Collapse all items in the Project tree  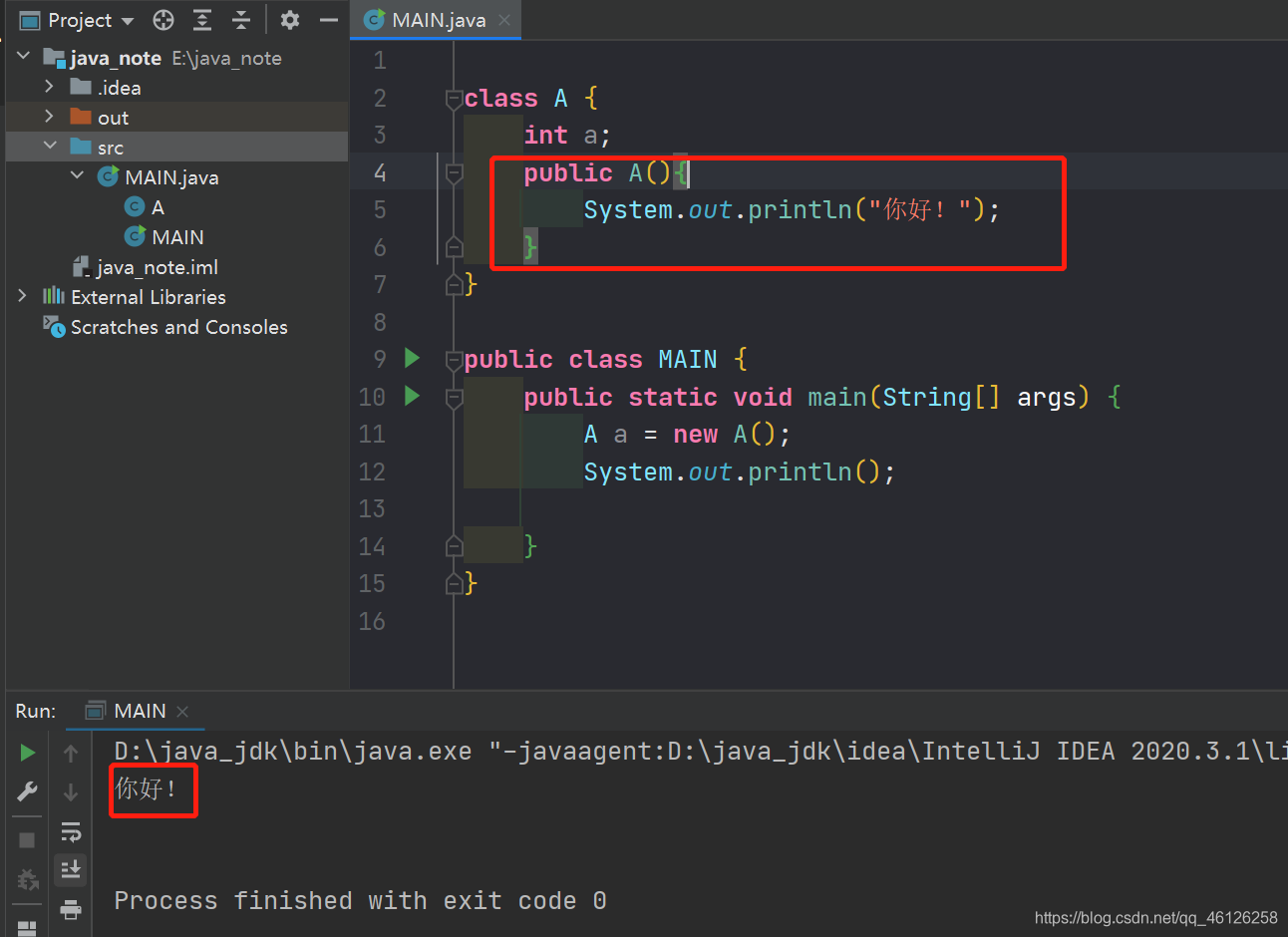[x=242, y=20]
